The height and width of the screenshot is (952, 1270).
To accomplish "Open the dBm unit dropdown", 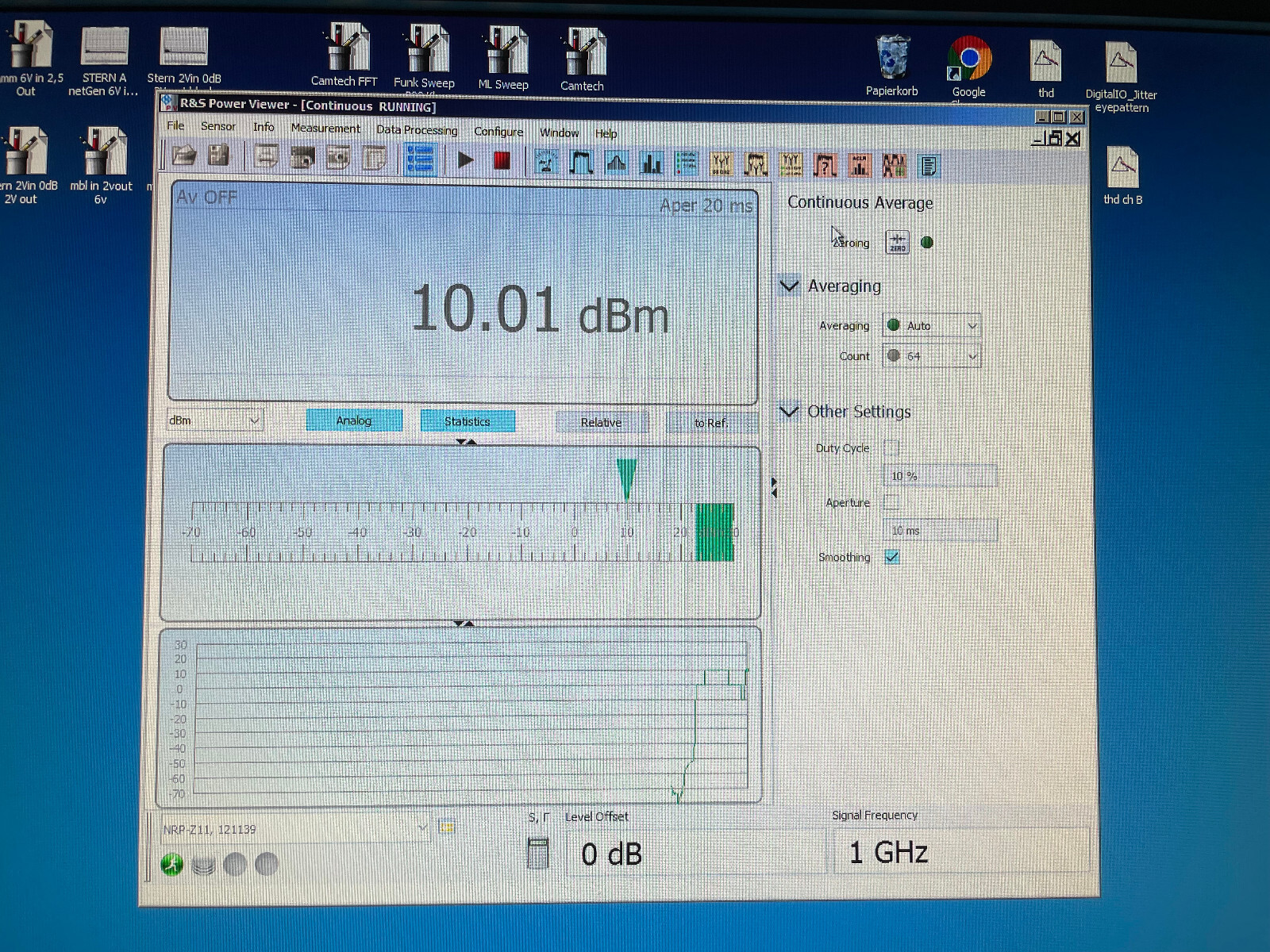I will coord(214,420).
